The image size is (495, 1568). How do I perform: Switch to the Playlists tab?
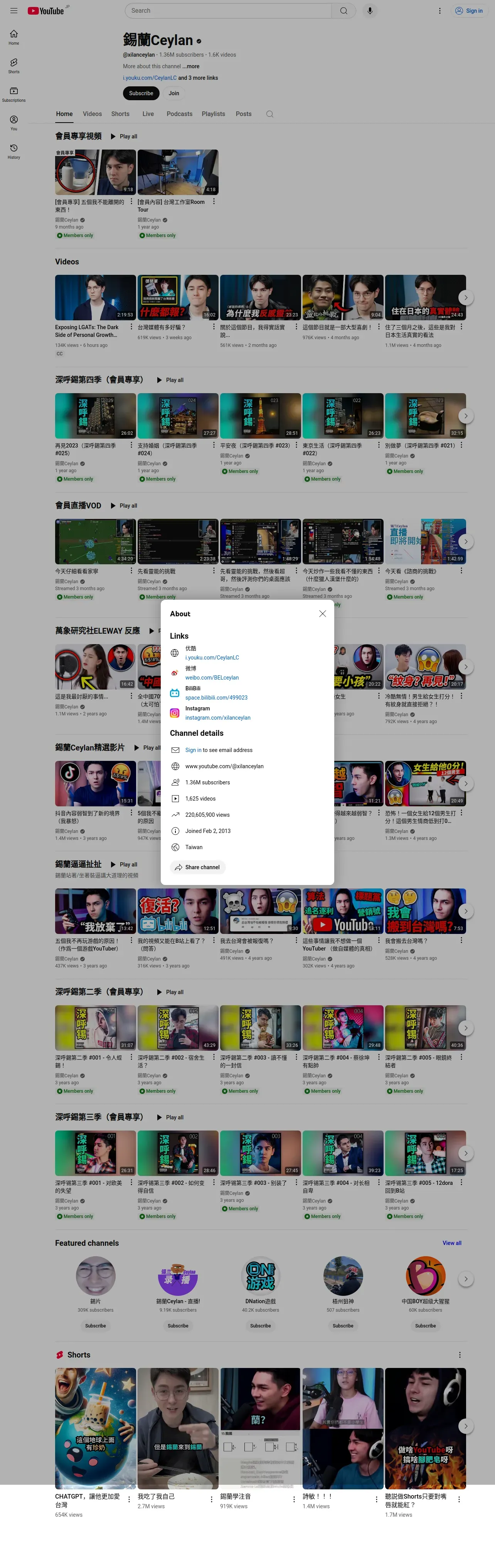[213, 114]
